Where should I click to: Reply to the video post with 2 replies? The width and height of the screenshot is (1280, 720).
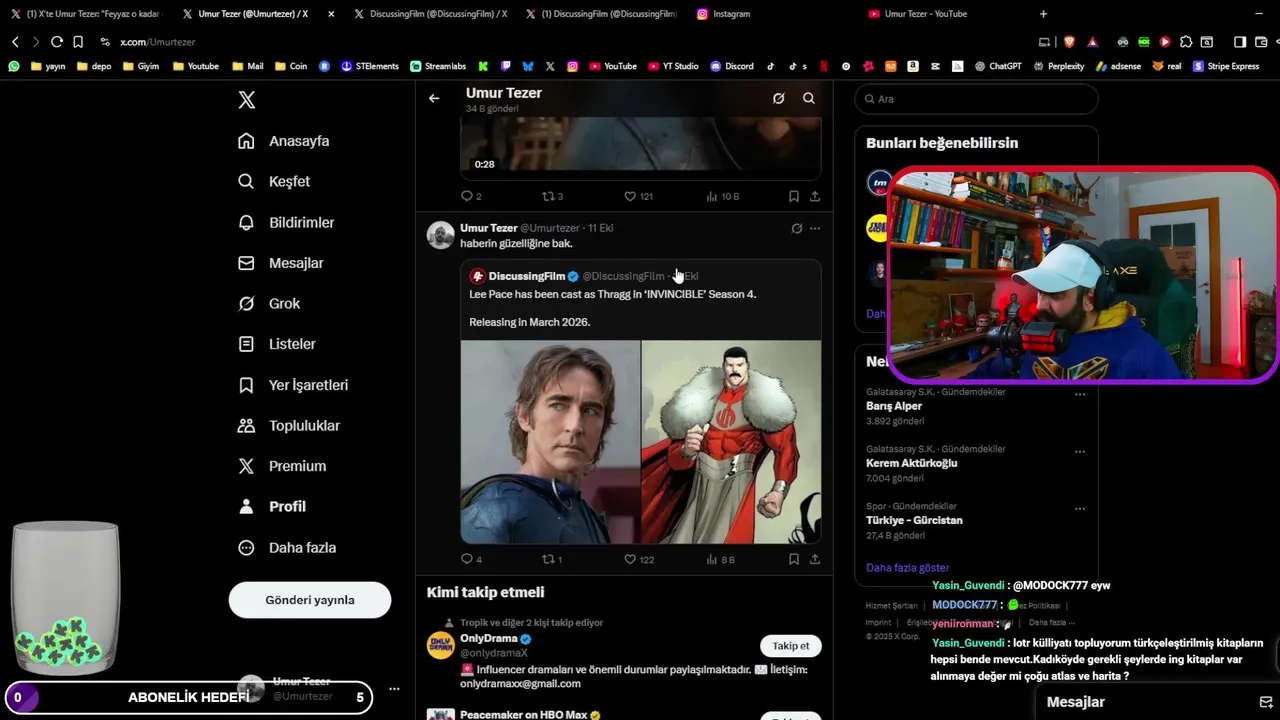pos(471,196)
